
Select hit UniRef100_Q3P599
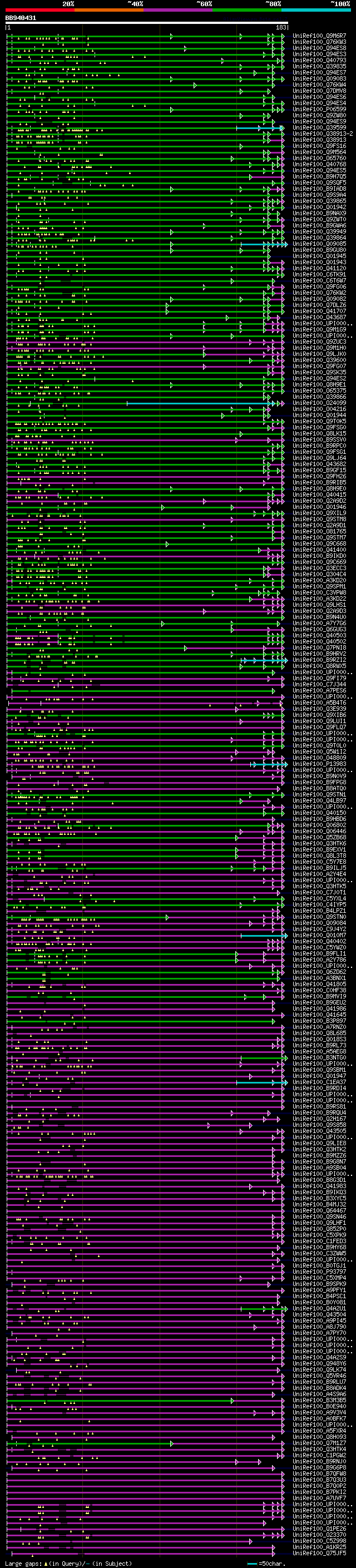[319, 127]
